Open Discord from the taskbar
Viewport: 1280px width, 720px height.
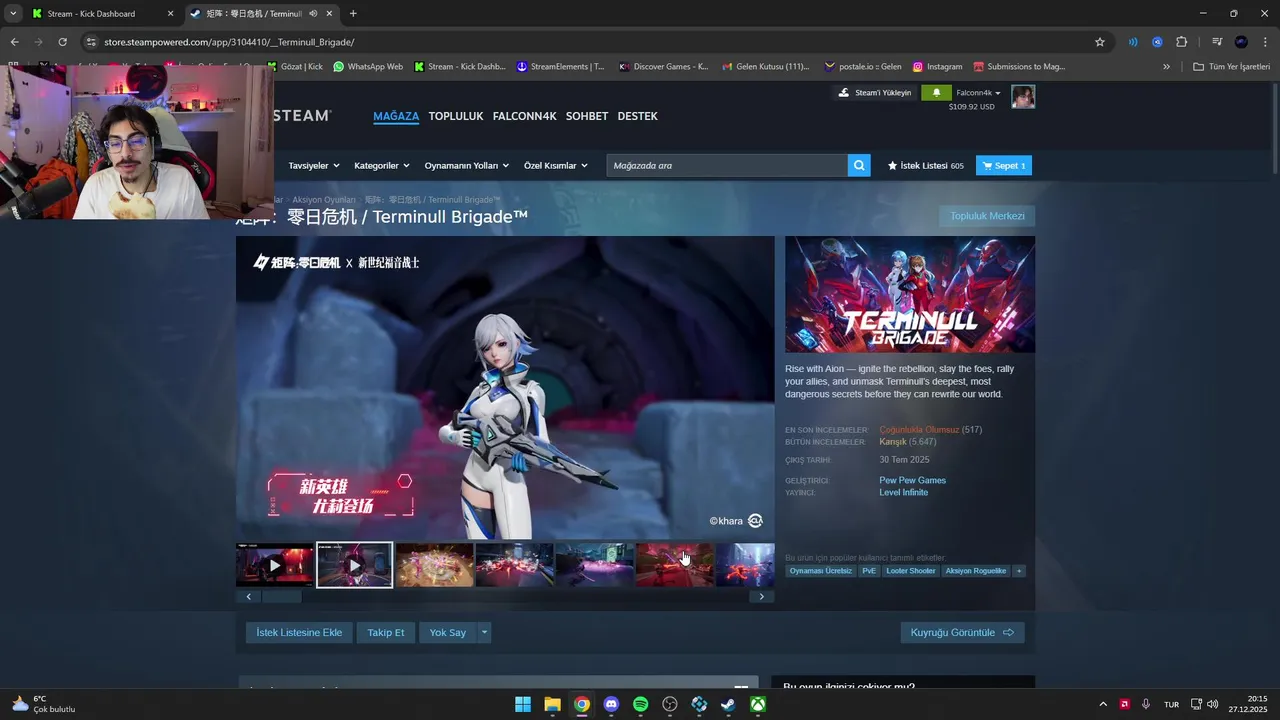(x=611, y=704)
